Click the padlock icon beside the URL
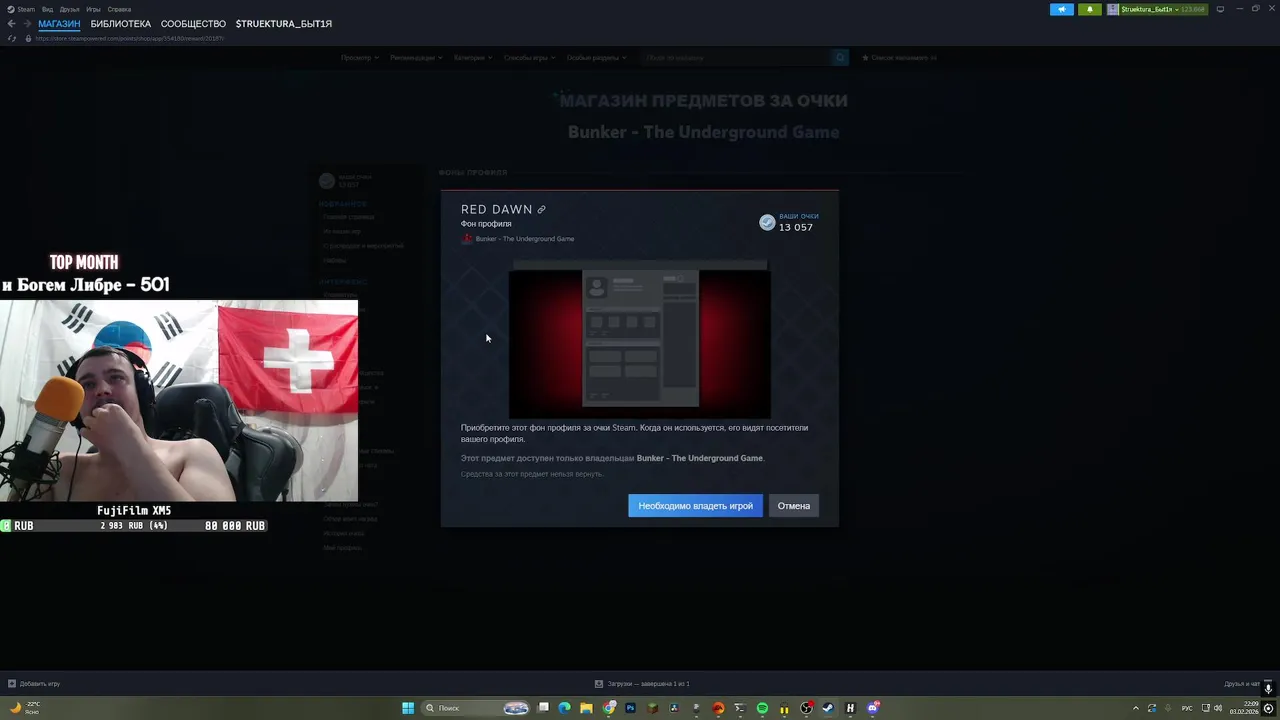Screen dimensions: 1280x720 click(x=28, y=38)
